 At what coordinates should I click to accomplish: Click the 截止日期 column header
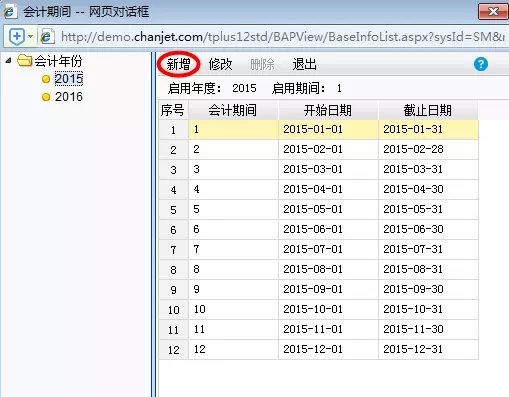pyautogui.click(x=428, y=110)
